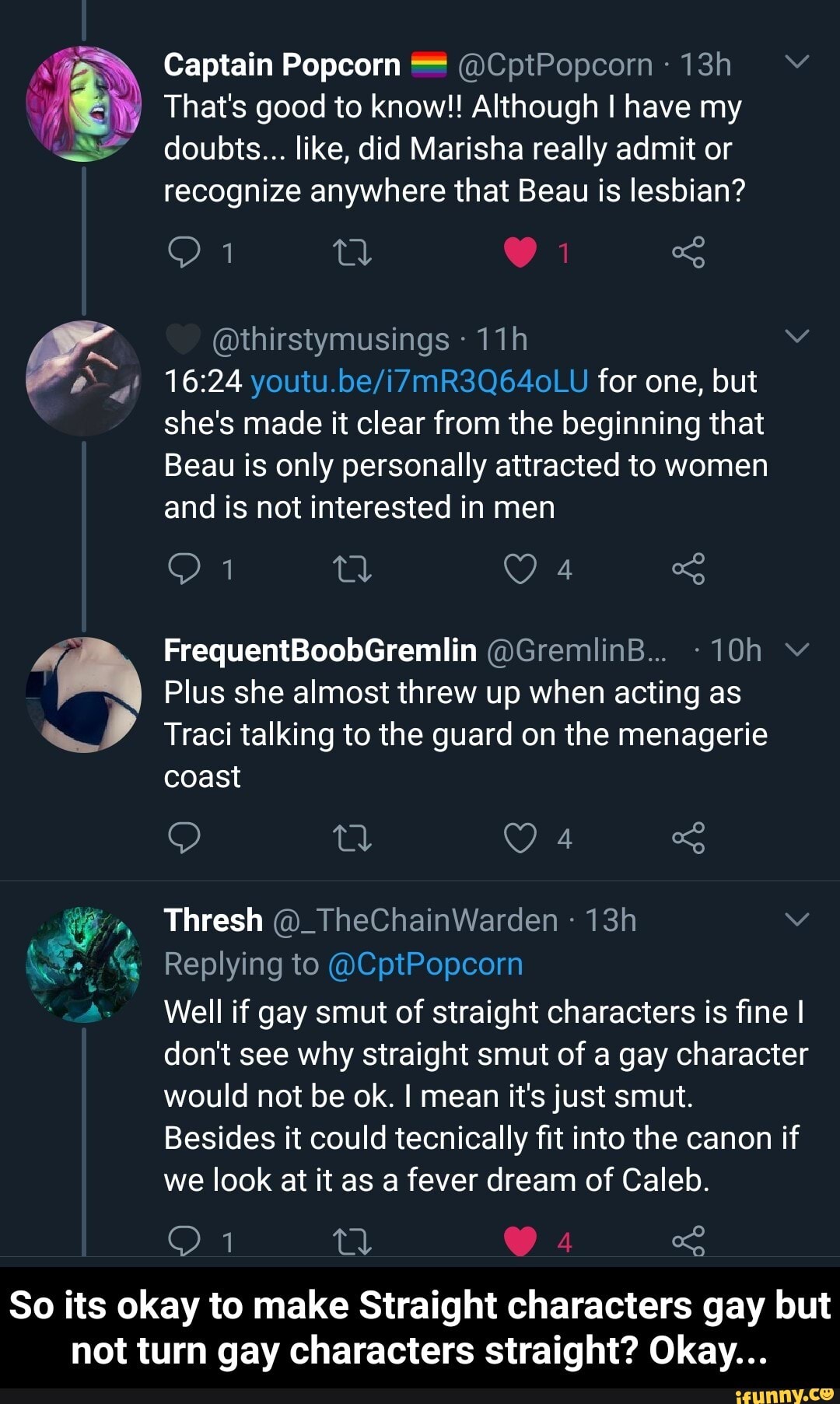View Thresh's profile picture
Viewport: 840px width, 1404px height.
pos(83,964)
